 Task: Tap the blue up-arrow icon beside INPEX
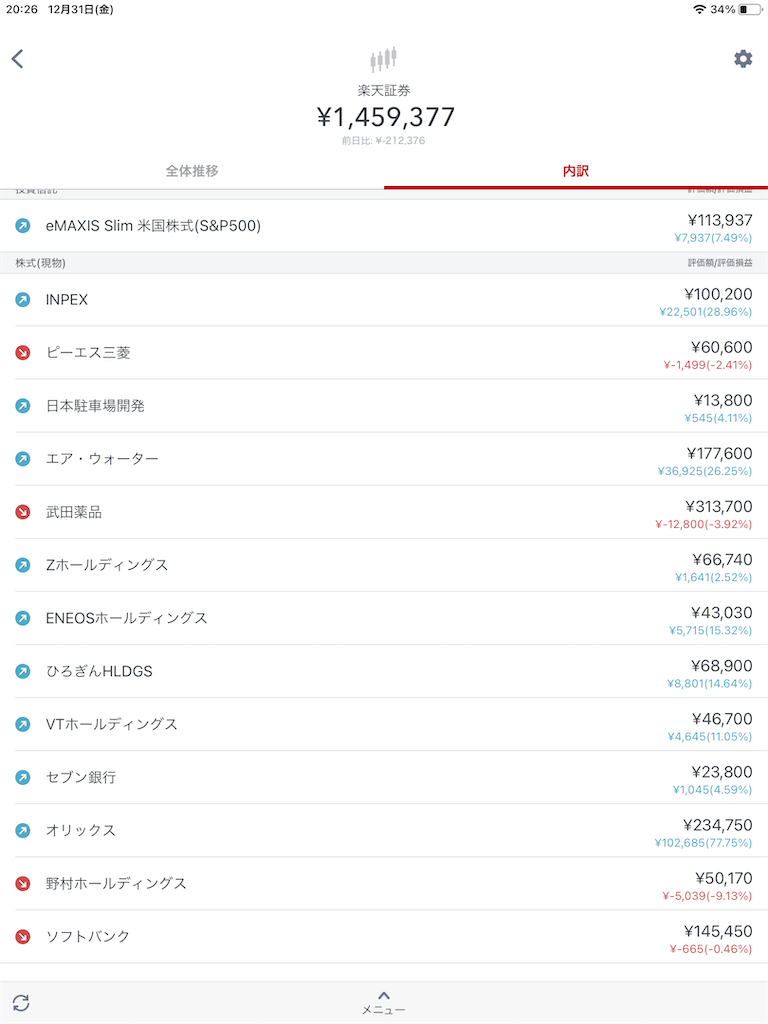(x=23, y=300)
